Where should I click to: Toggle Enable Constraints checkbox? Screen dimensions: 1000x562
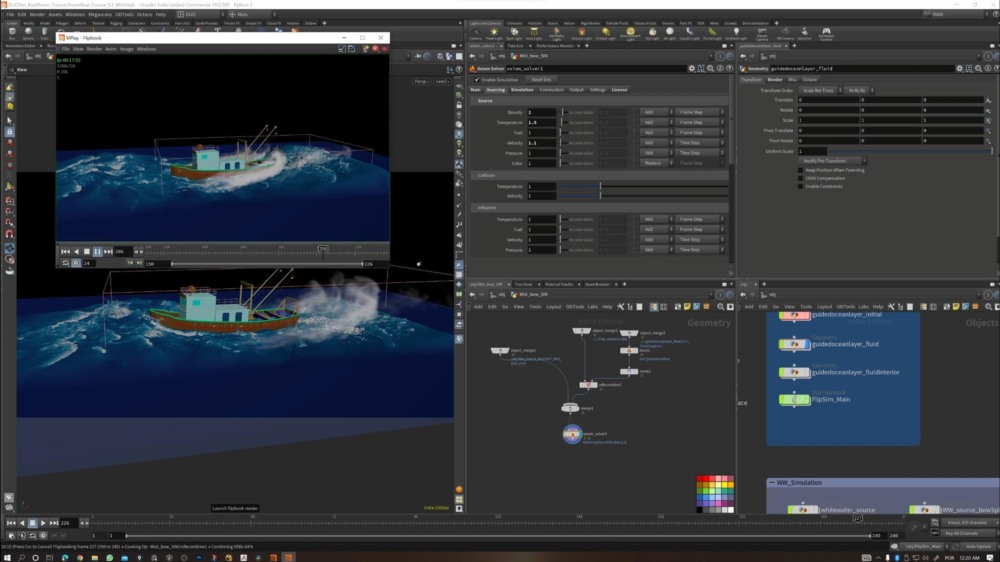[800, 186]
